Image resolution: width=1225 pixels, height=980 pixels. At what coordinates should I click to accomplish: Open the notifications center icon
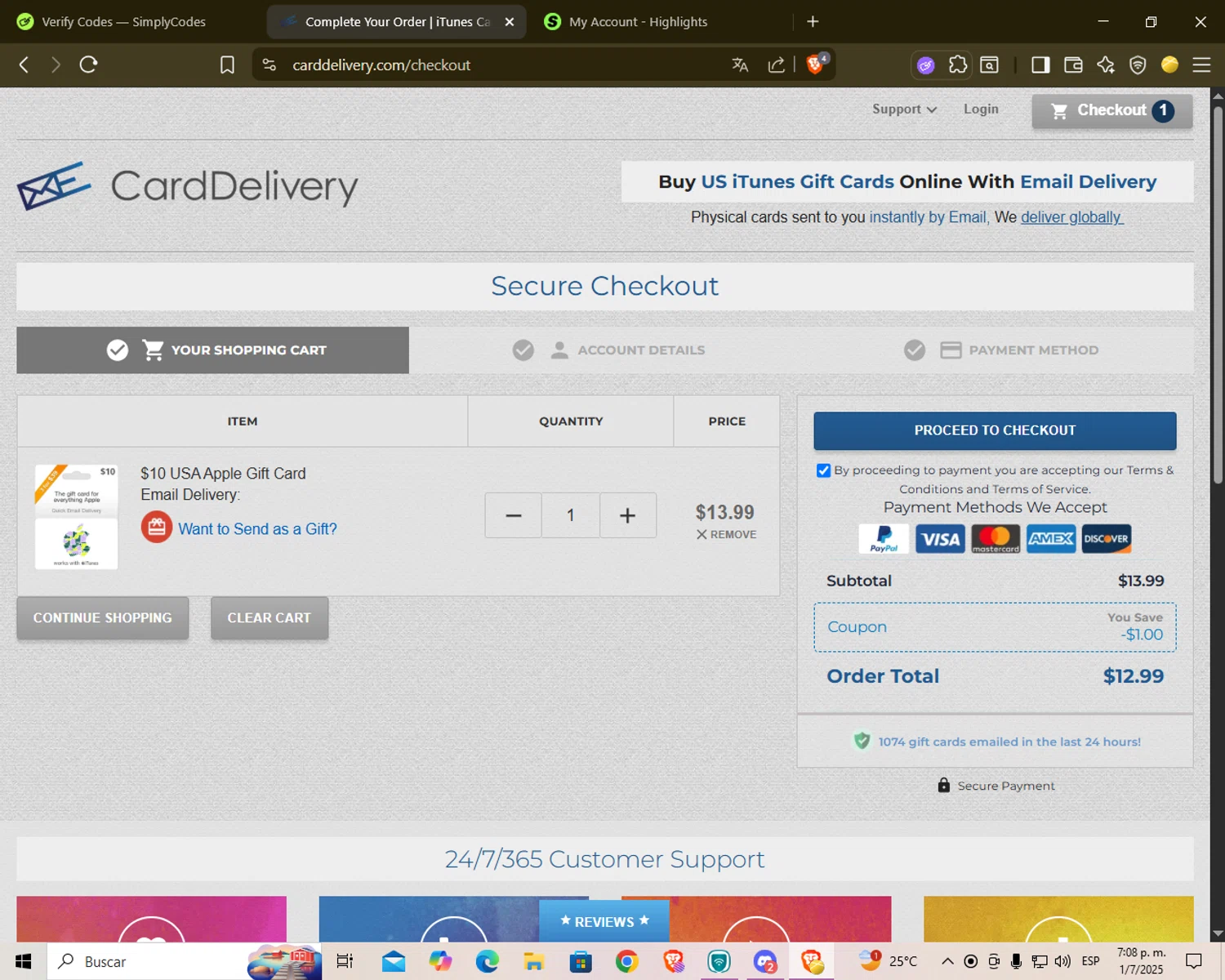(1194, 961)
